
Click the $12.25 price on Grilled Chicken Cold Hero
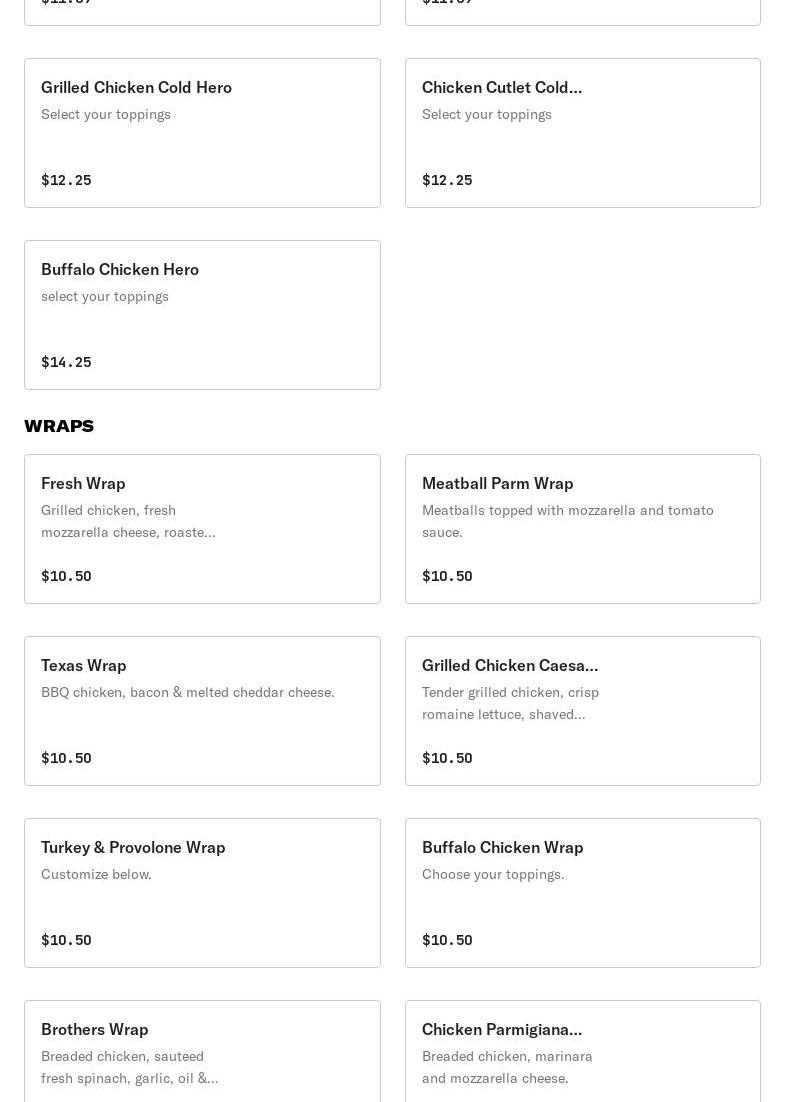66,180
